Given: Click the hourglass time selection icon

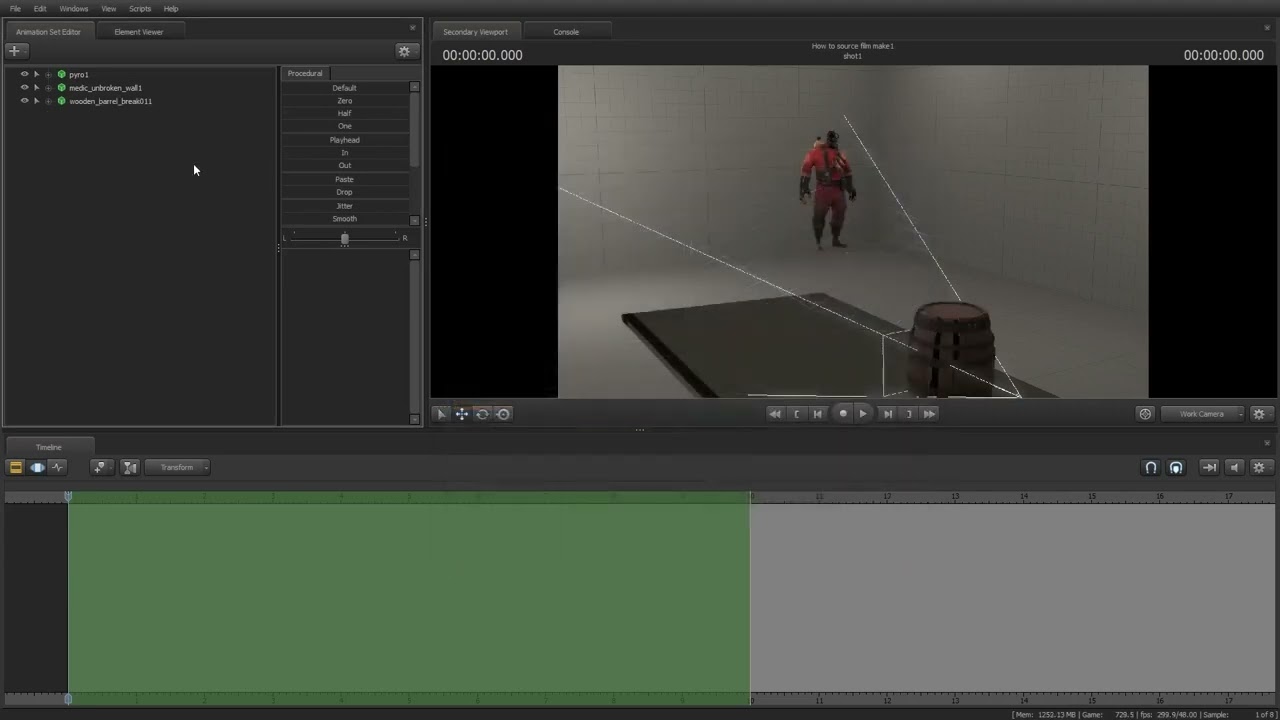Looking at the screenshot, I should tap(129, 467).
